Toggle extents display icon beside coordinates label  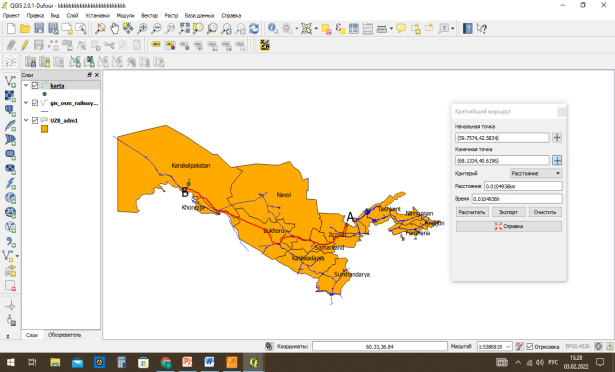pos(269,346)
